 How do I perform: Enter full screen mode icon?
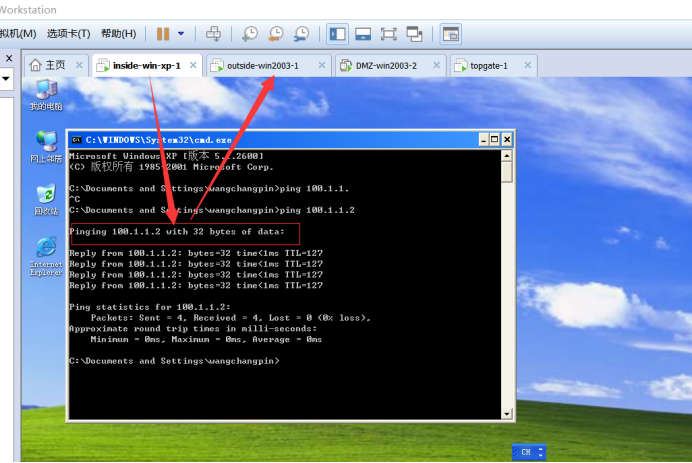(x=389, y=34)
